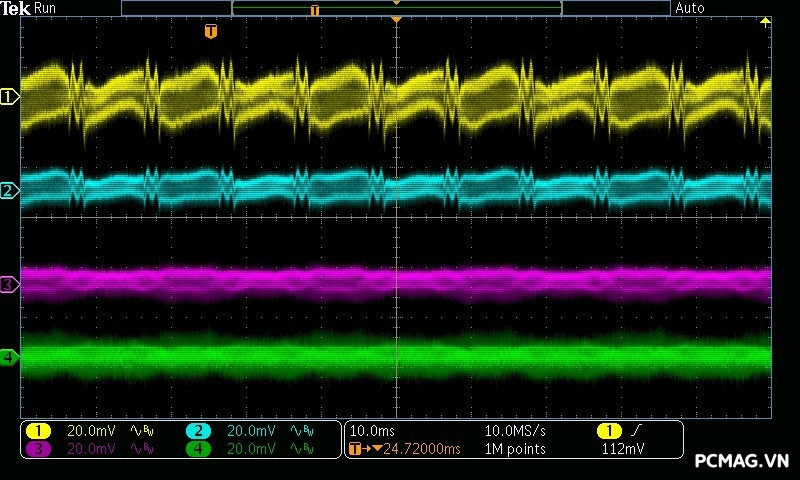Click the magenta channel 3 ground marker
Viewport: 800px width, 480px height.
[9, 285]
